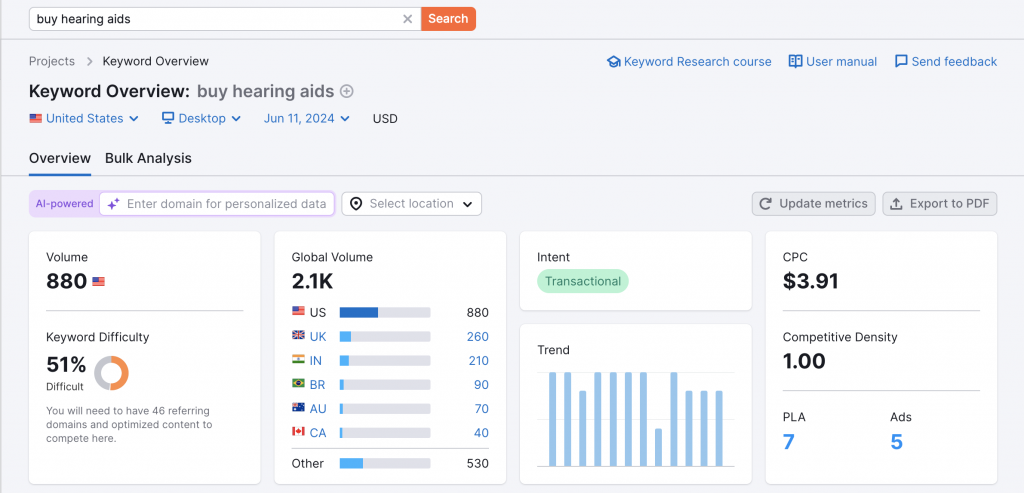Click the IN country link in Global Volume
This screenshot has height=493, width=1024.
(x=315, y=360)
